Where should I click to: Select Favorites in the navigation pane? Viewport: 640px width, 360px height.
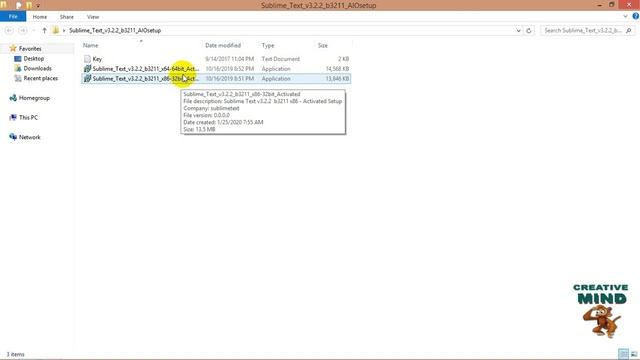30,49
